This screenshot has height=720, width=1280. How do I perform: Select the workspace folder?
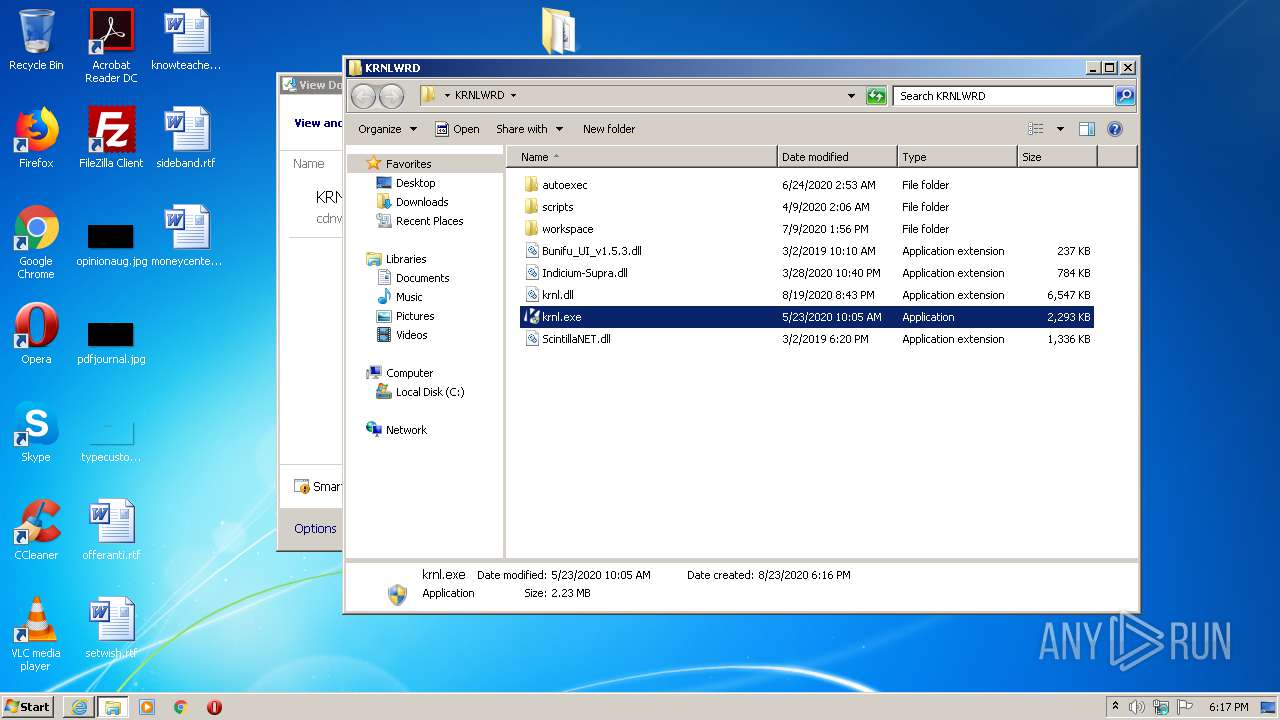coord(806,229)
